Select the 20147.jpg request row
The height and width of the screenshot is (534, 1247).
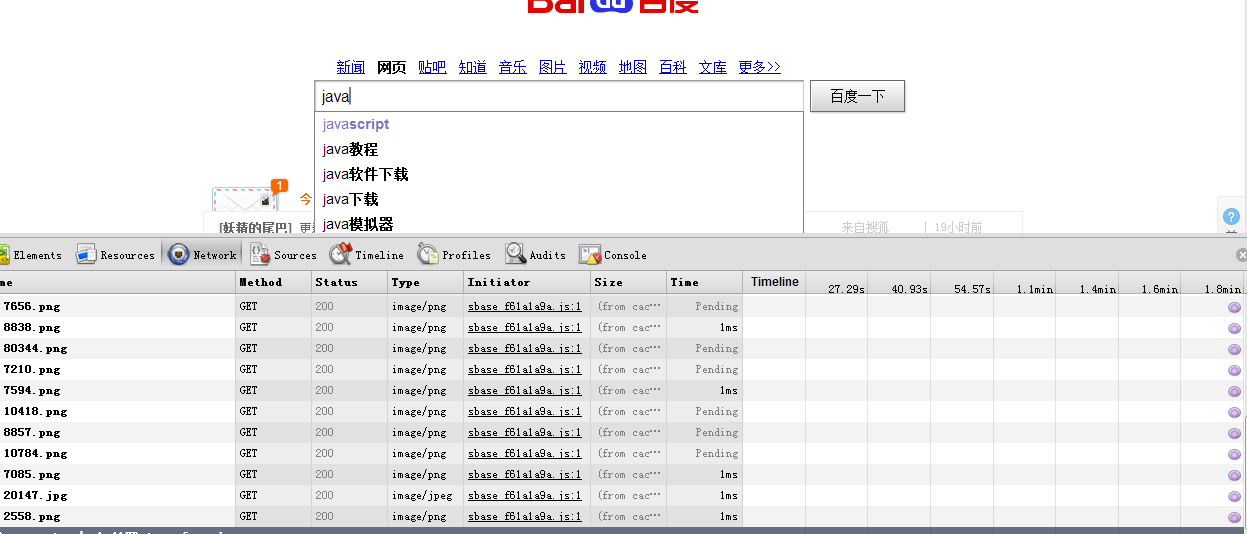[623, 496]
